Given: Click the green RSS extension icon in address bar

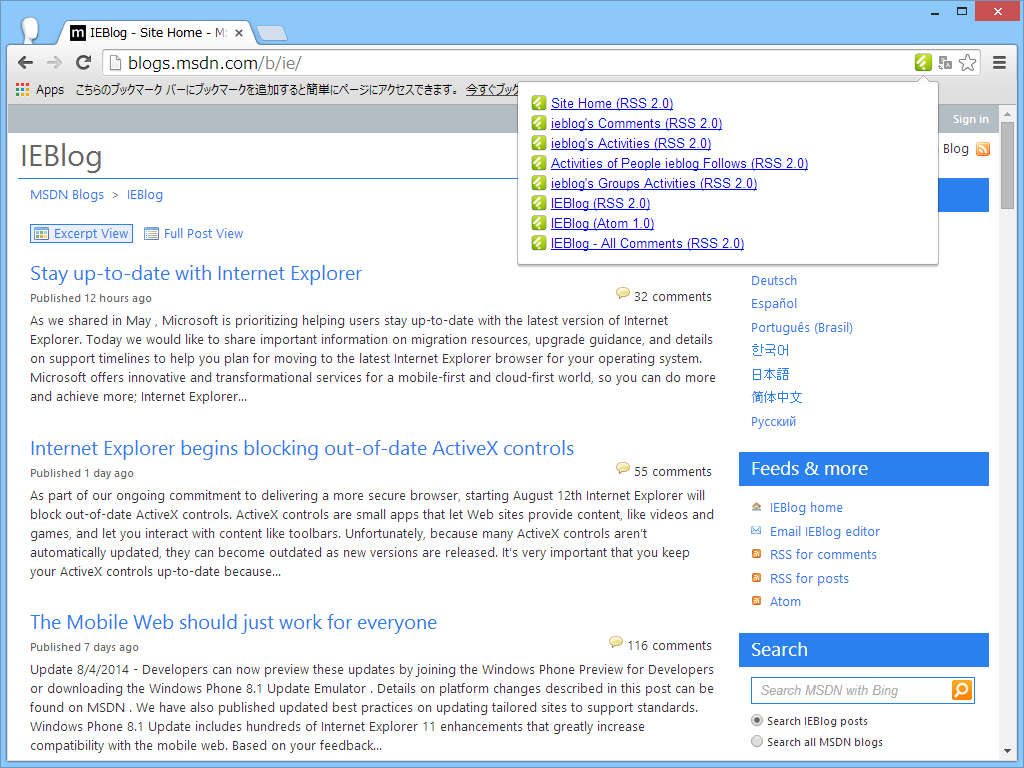Looking at the screenshot, I should 923,63.
